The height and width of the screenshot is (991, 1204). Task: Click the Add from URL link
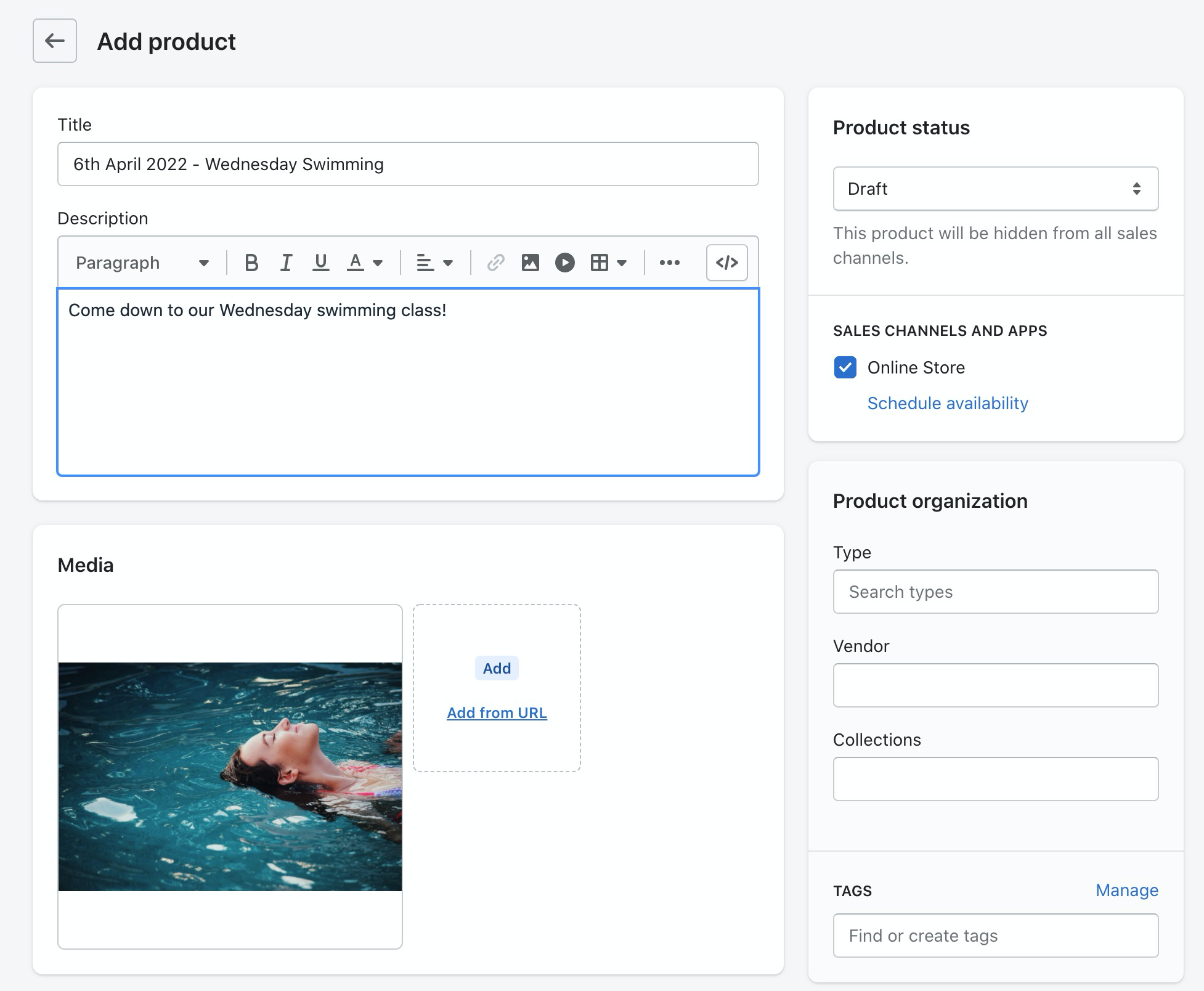(497, 713)
